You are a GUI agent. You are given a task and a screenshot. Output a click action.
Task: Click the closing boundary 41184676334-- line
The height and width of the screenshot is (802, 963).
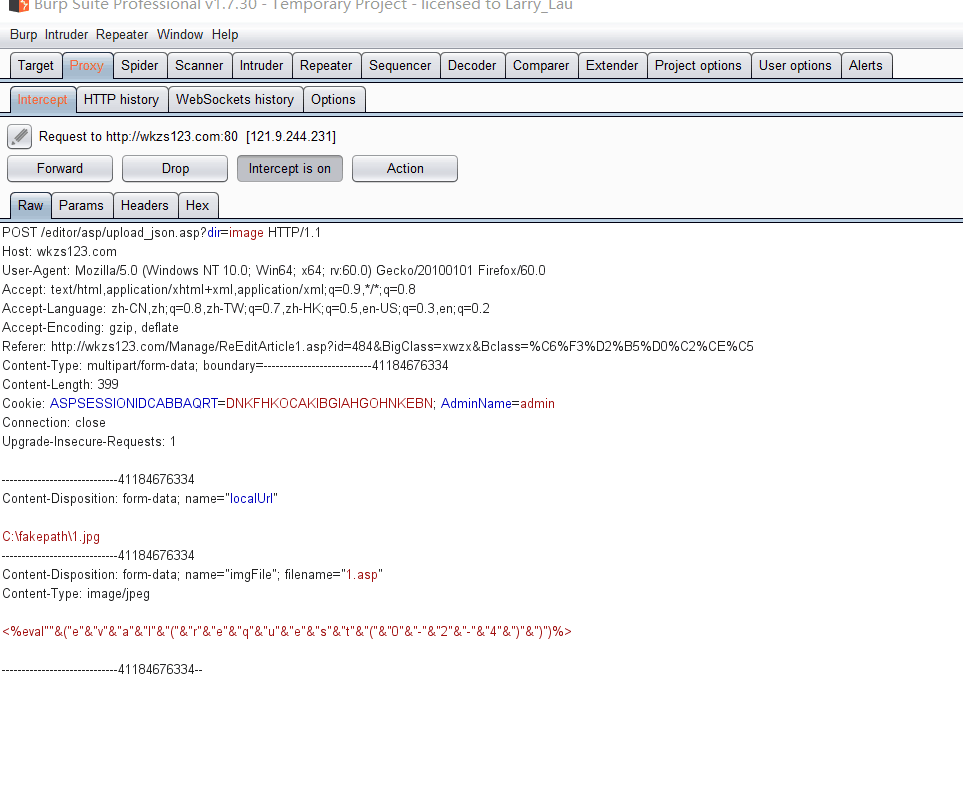click(102, 670)
